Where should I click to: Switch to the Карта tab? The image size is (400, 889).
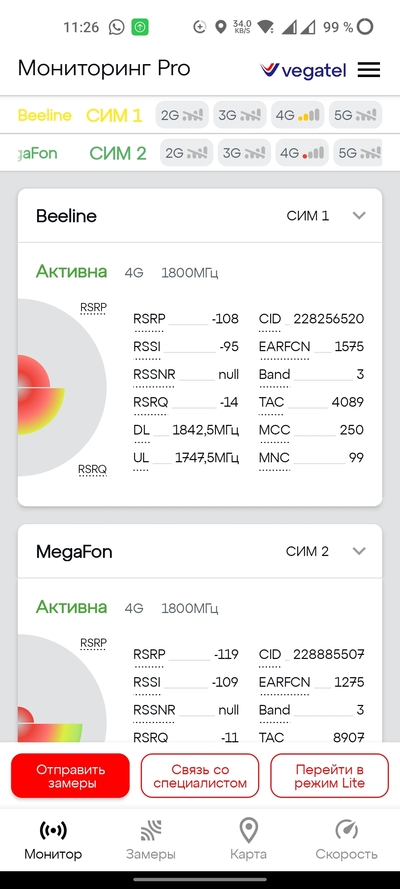[x=248, y=840]
